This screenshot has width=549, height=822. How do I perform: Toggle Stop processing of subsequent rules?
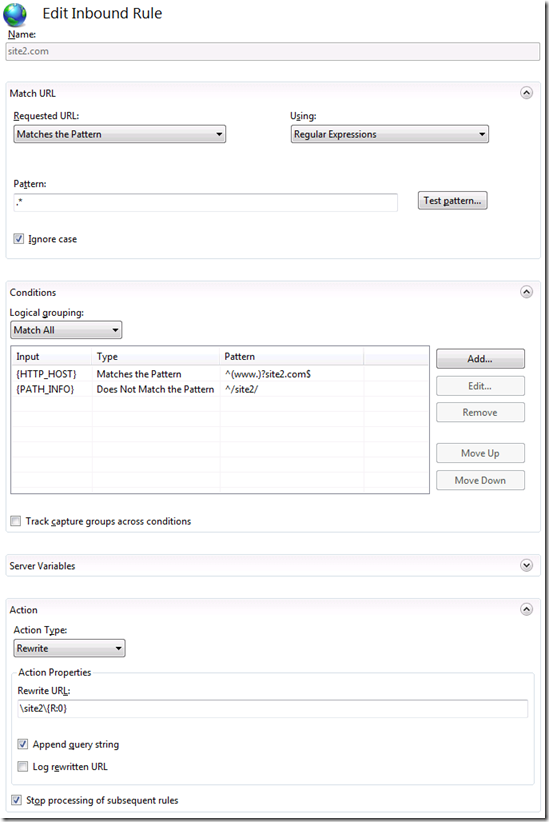16,800
